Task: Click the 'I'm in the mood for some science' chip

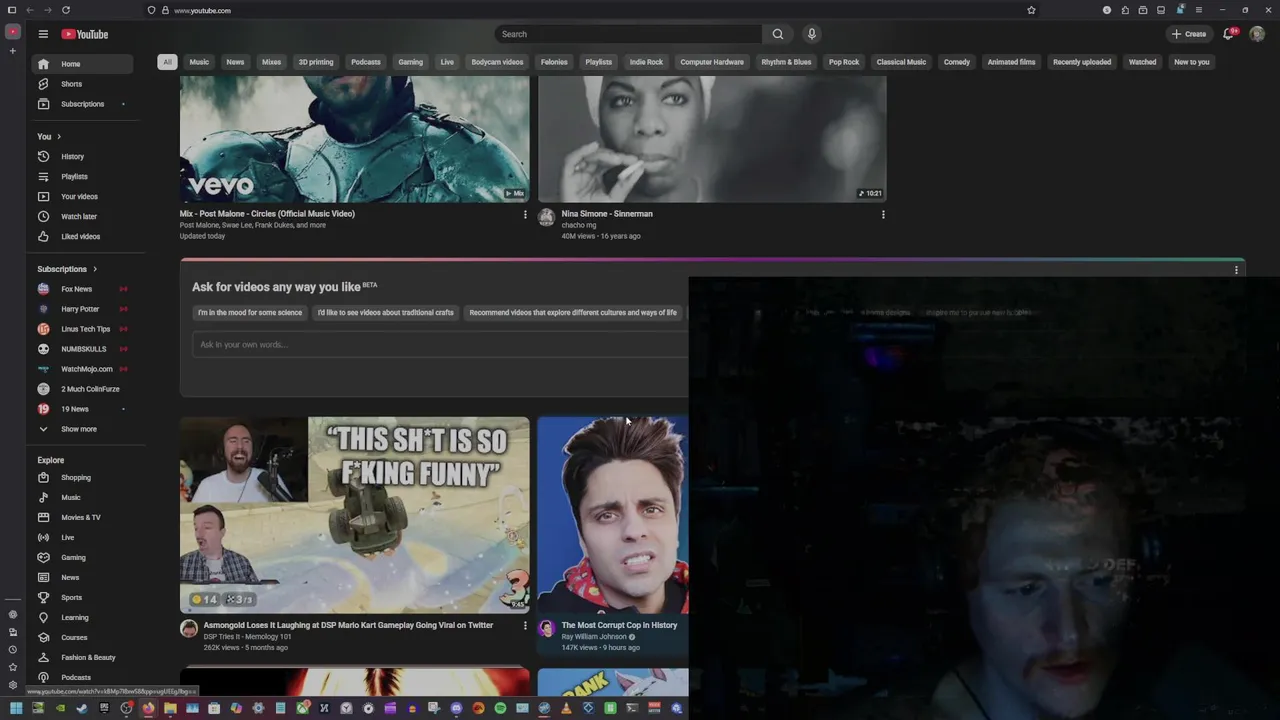Action: [250, 313]
